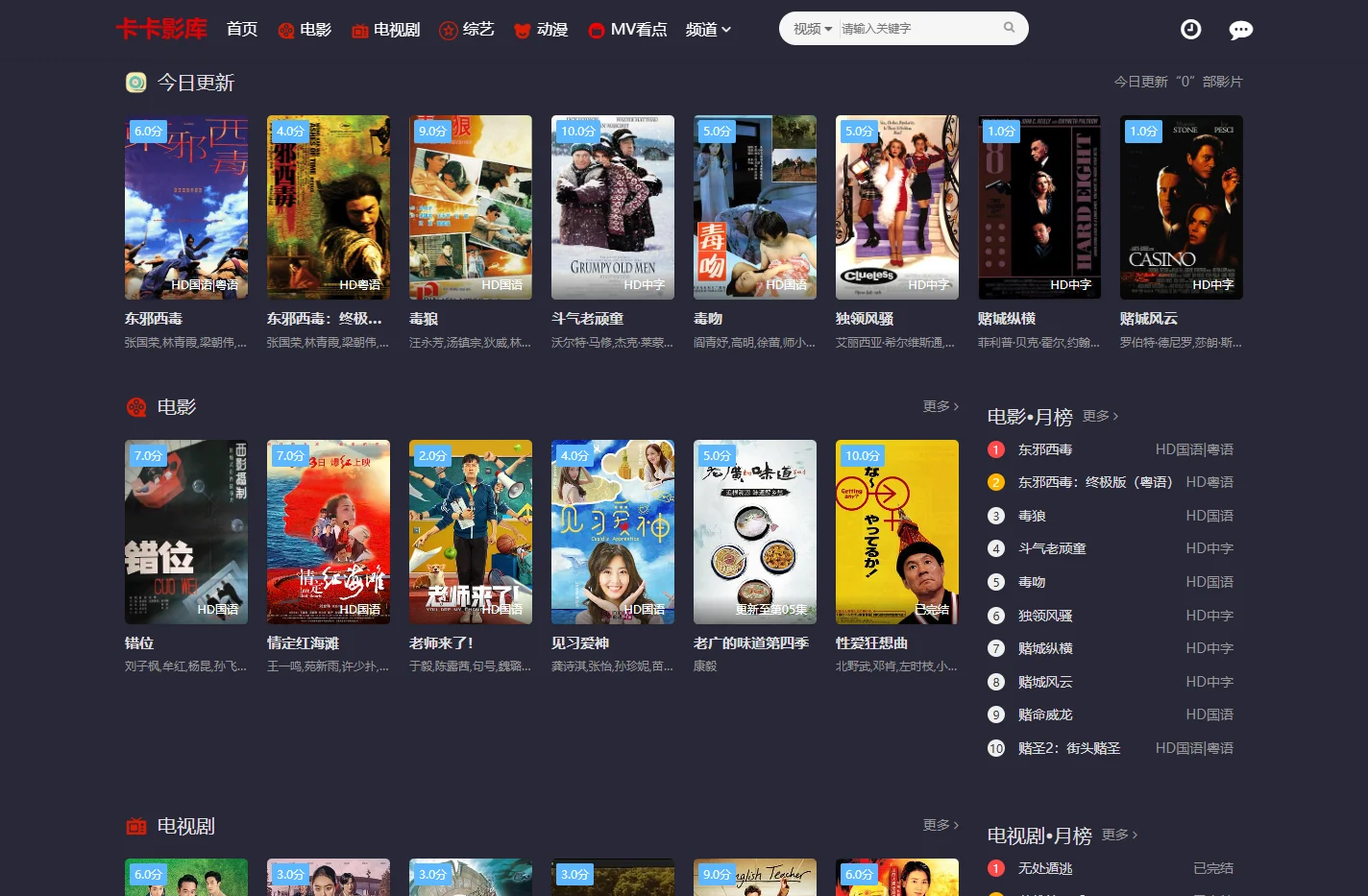
Task: Click the 卡卡影库 site logo
Action: tap(161, 29)
